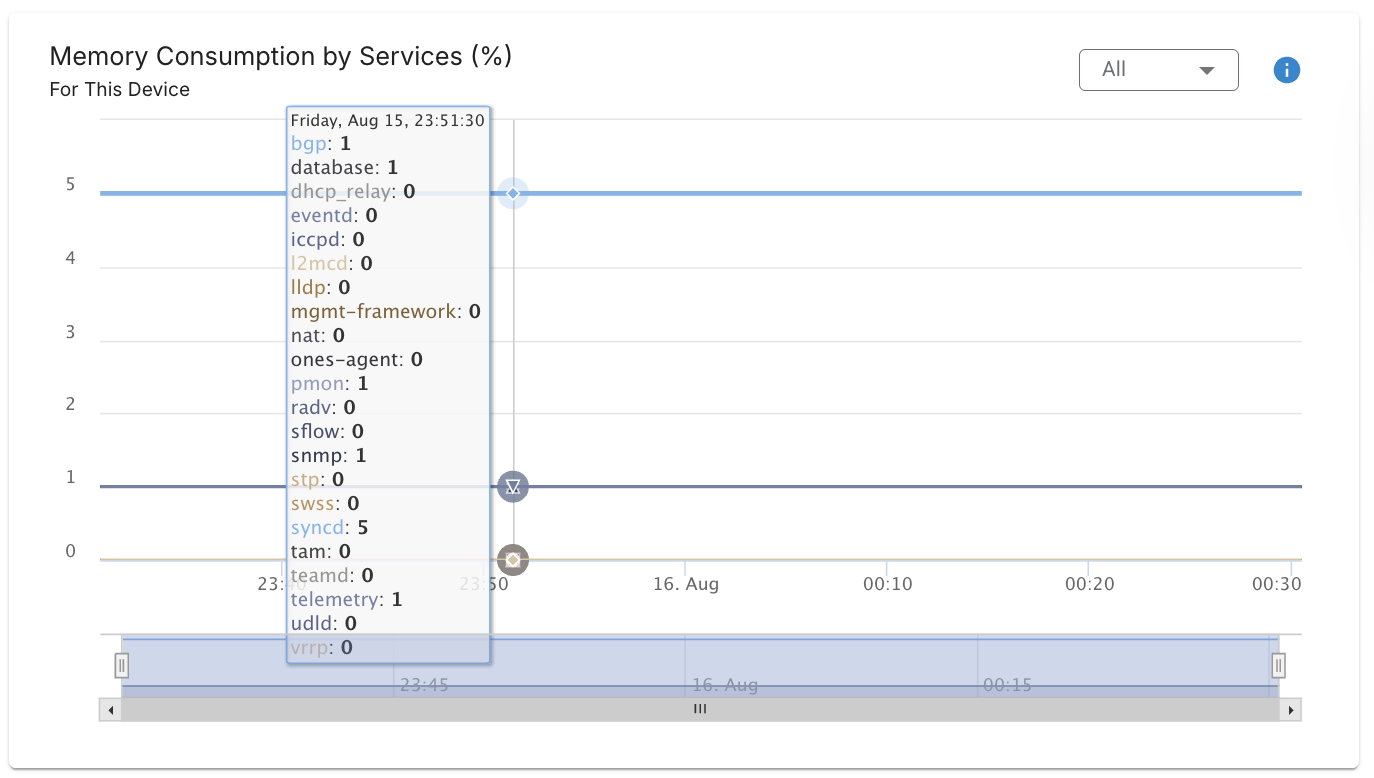Click the horizontal scrollbar grip thumb
The width and height of the screenshot is (1374, 778).
tap(700, 710)
